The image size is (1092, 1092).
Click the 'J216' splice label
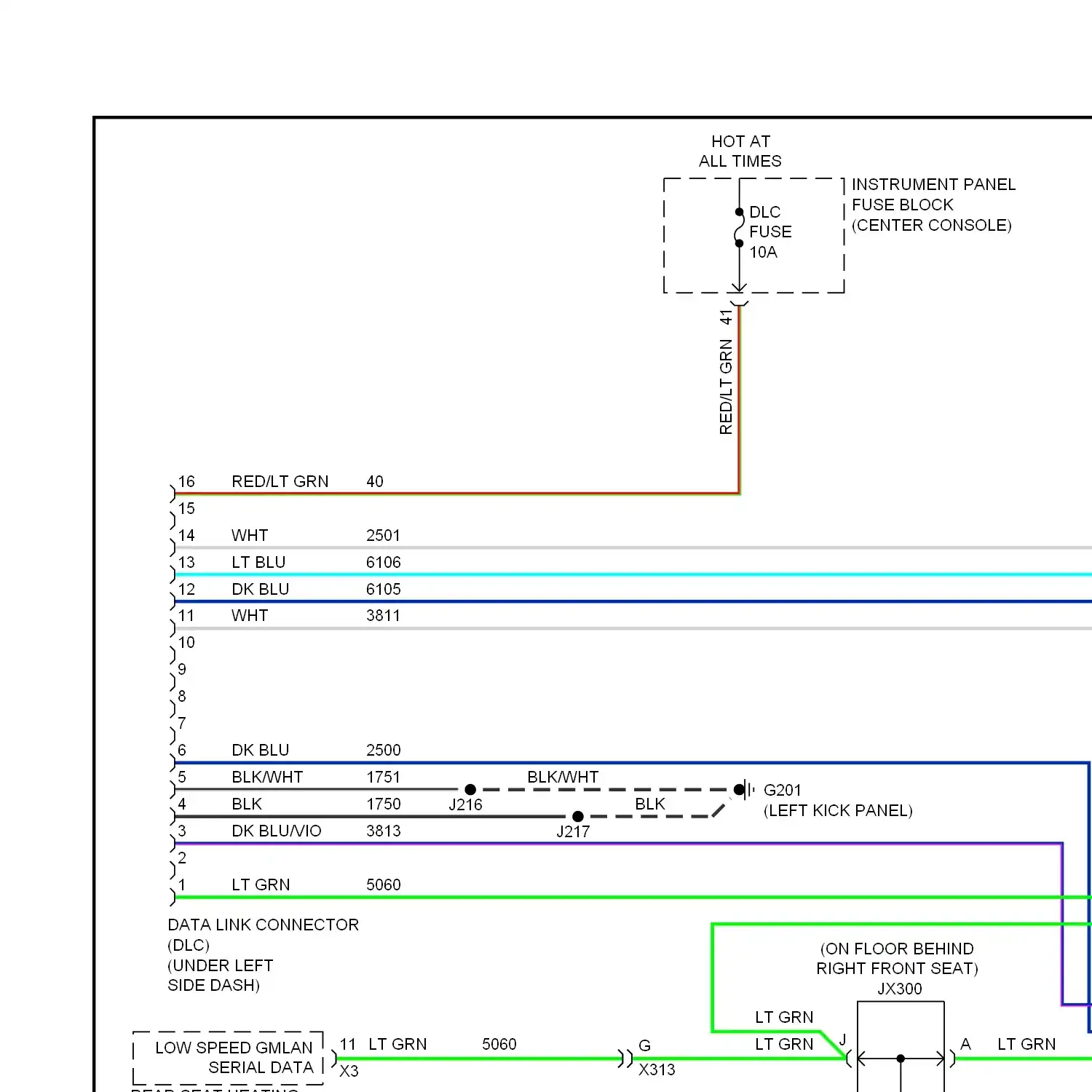click(x=465, y=804)
